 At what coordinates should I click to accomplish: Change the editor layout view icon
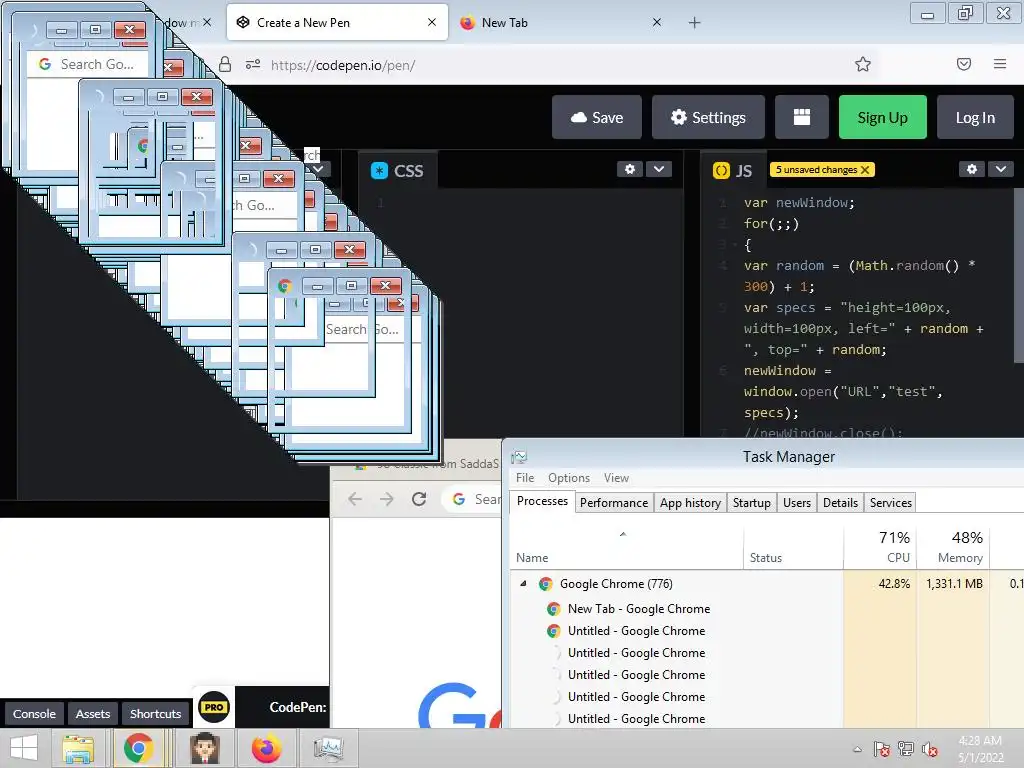point(801,118)
